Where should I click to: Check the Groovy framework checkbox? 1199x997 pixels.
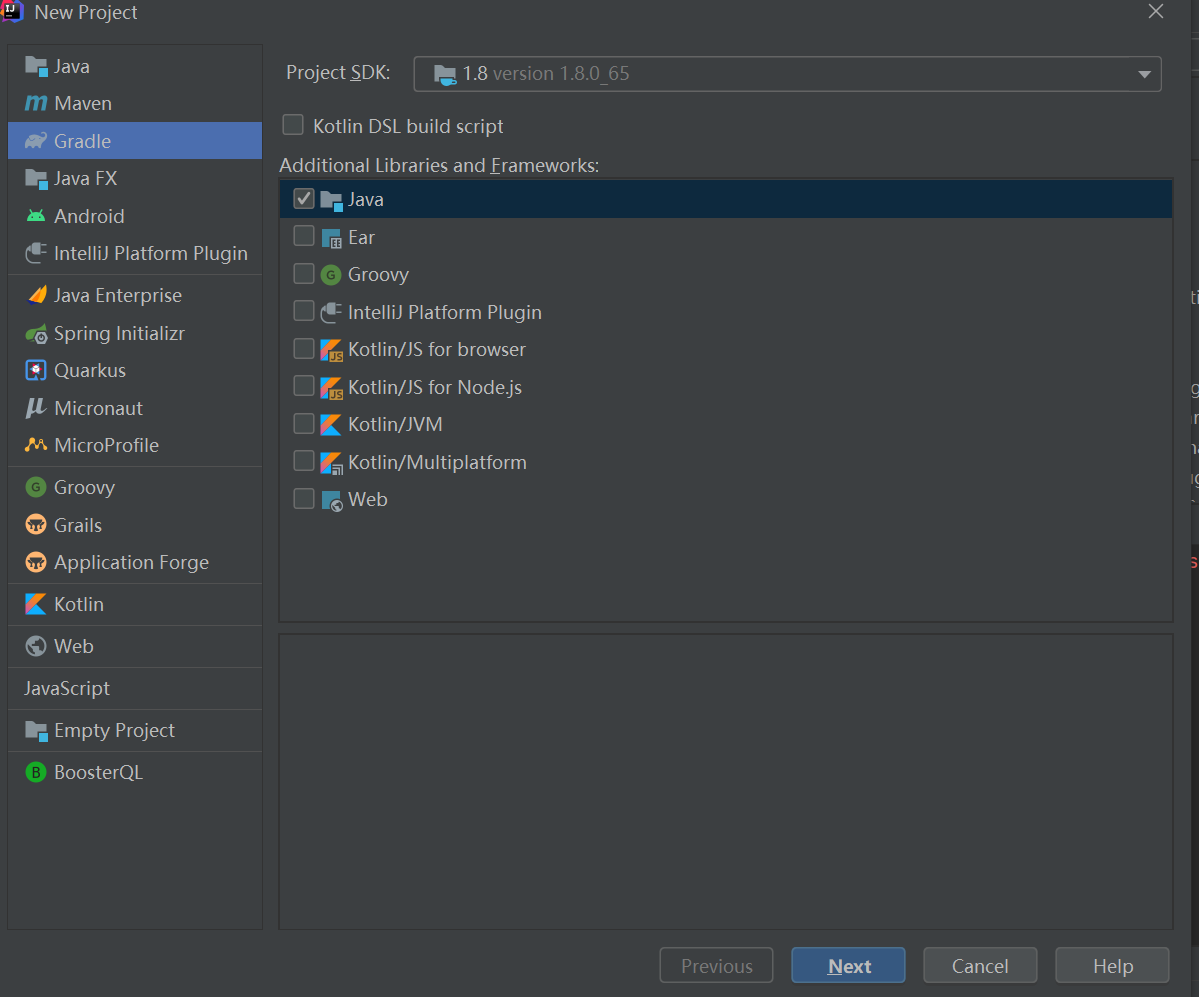click(x=304, y=274)
